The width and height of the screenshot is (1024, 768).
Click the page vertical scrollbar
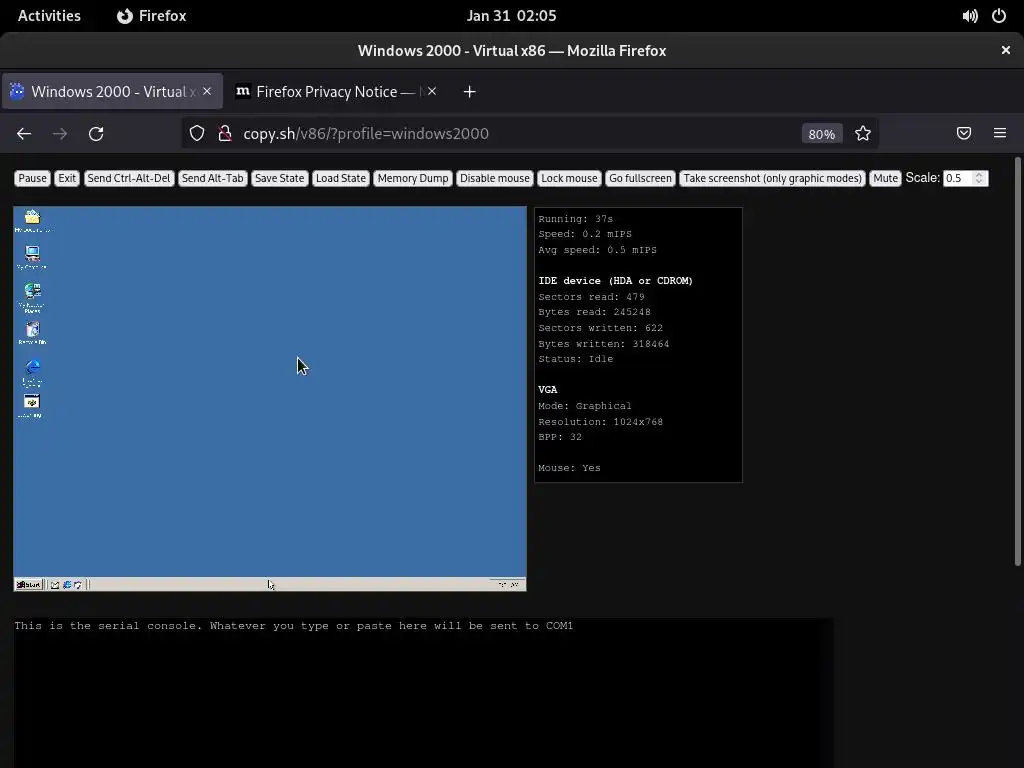point(1017,361)
